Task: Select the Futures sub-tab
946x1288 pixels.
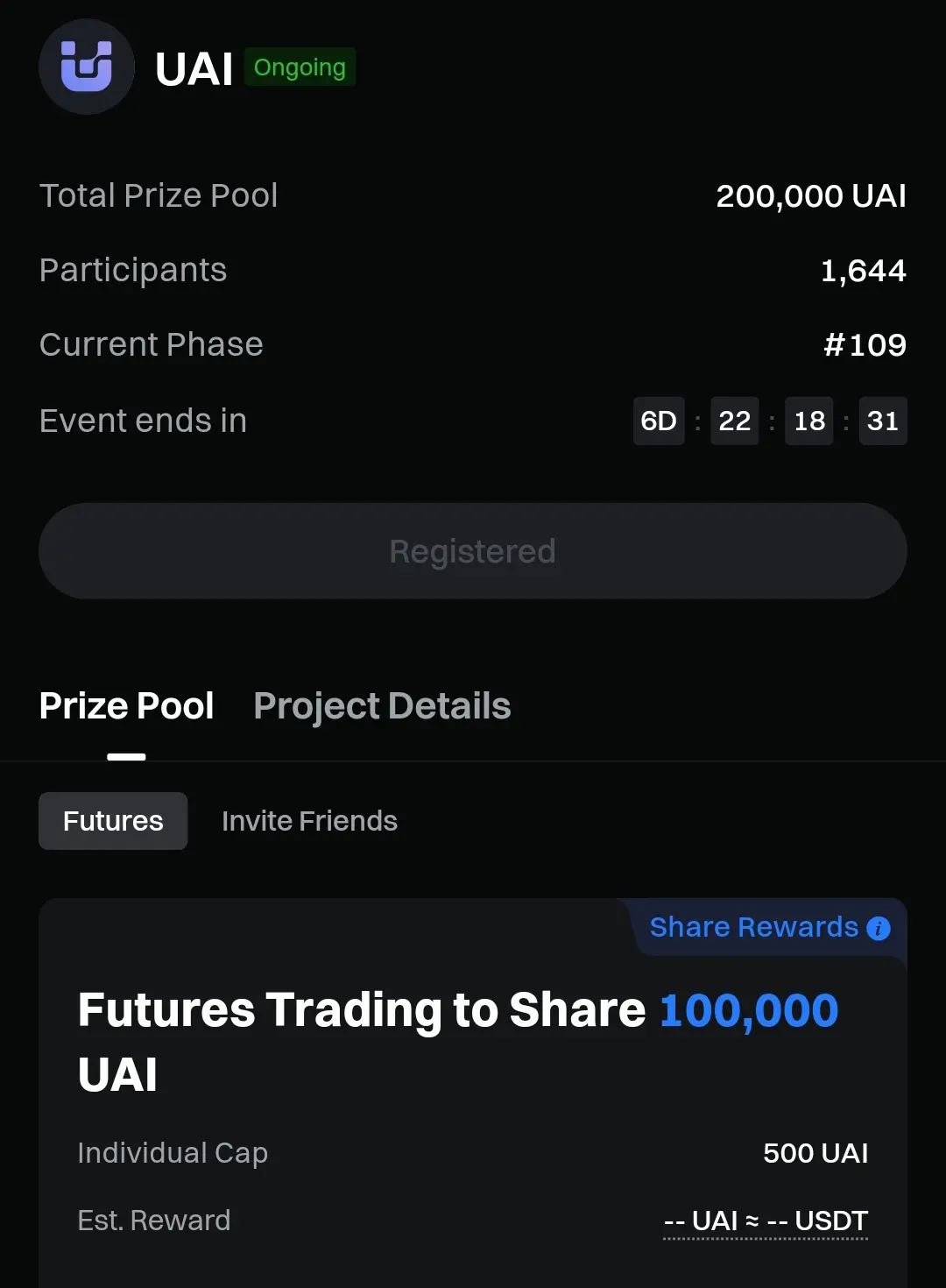Action: [x=113, y=821]
